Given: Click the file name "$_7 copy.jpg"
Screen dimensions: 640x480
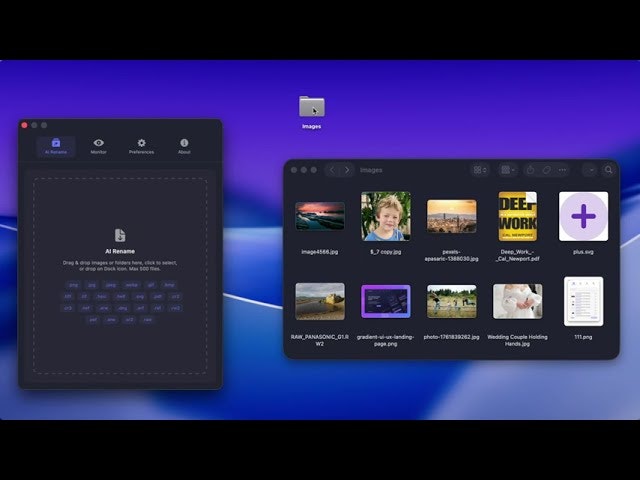Looking at the screenshot, I should (386, 252).
